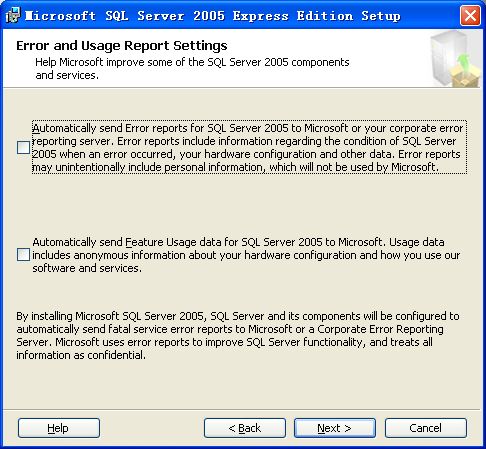486x449 pixels.
Task: Click the 'By installing Microsoft SQL Server' paragraph
Action: pos(238,335)
